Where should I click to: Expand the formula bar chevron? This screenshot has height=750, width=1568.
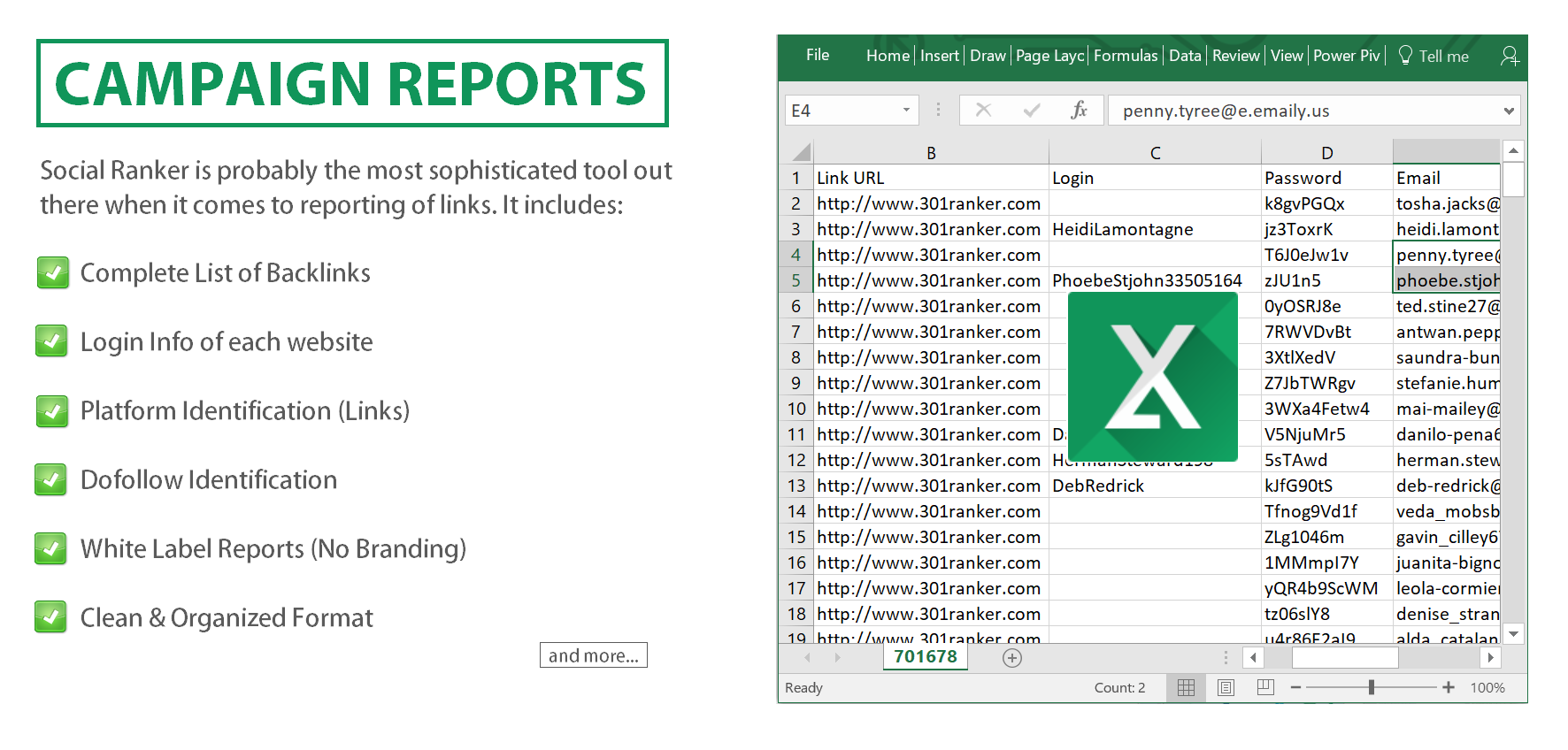tap(1509, 111)
